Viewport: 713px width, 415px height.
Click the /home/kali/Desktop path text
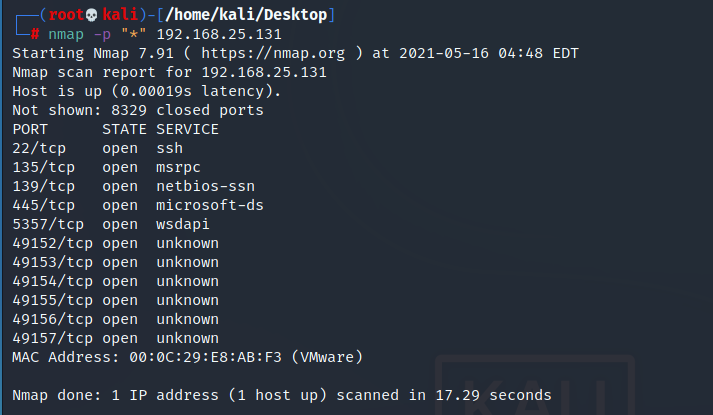(246, 15)
